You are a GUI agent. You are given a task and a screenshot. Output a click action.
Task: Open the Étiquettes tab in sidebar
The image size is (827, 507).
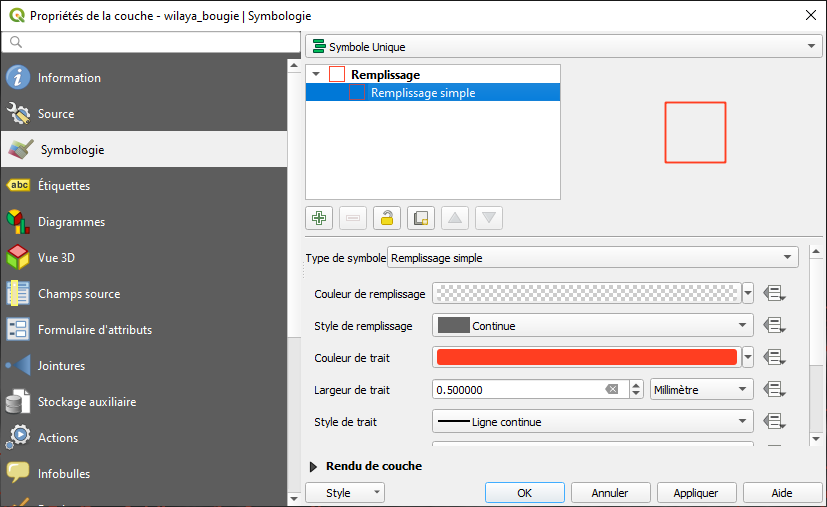tap(64, 186)
